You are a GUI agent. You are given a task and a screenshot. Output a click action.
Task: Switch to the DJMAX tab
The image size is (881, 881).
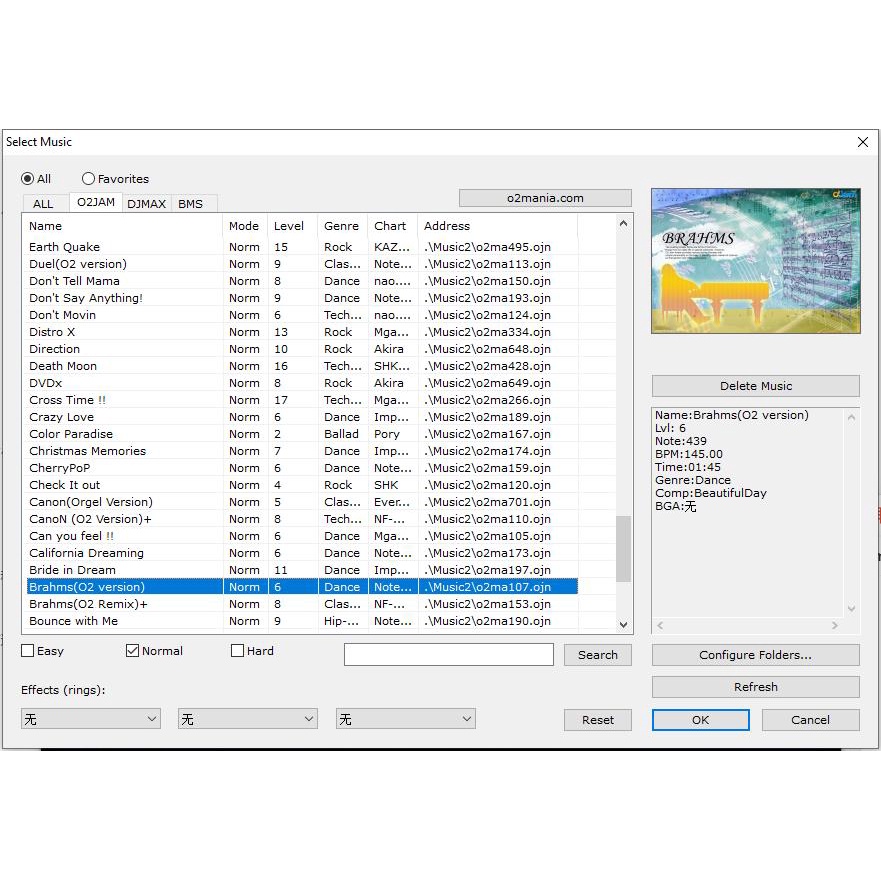(x=147, y=204)
